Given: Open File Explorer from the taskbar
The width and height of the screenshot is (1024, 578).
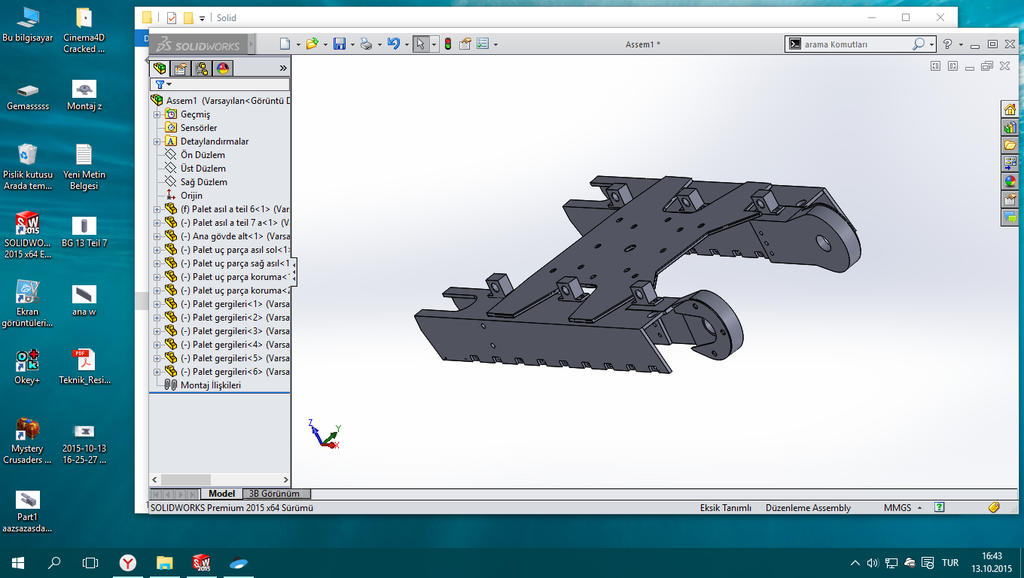Looking at the screenshot, I should coord(164,563).
